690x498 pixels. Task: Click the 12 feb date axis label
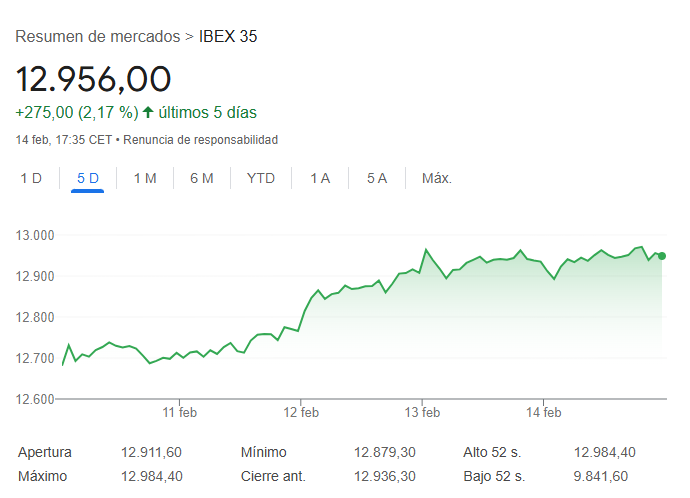tap(301, 412)
